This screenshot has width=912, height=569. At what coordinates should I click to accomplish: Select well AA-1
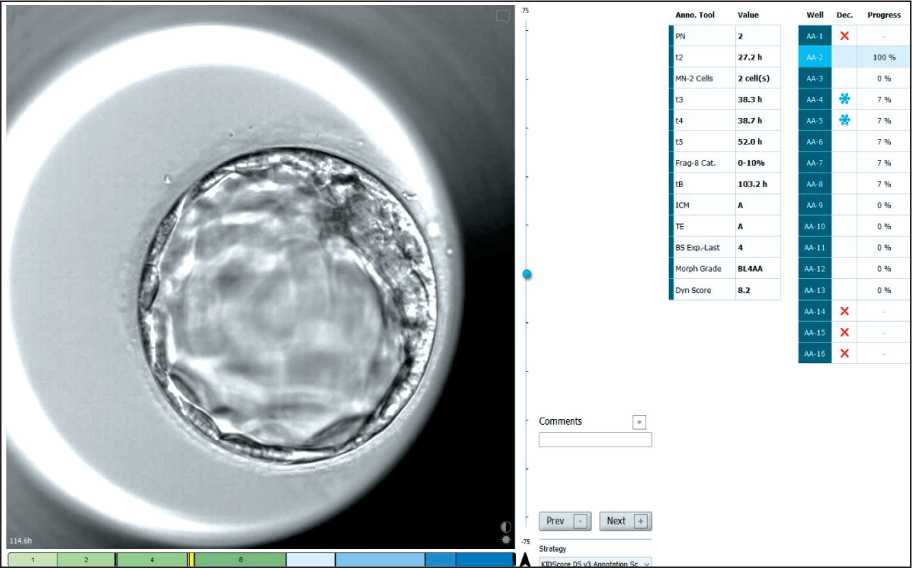814,36
